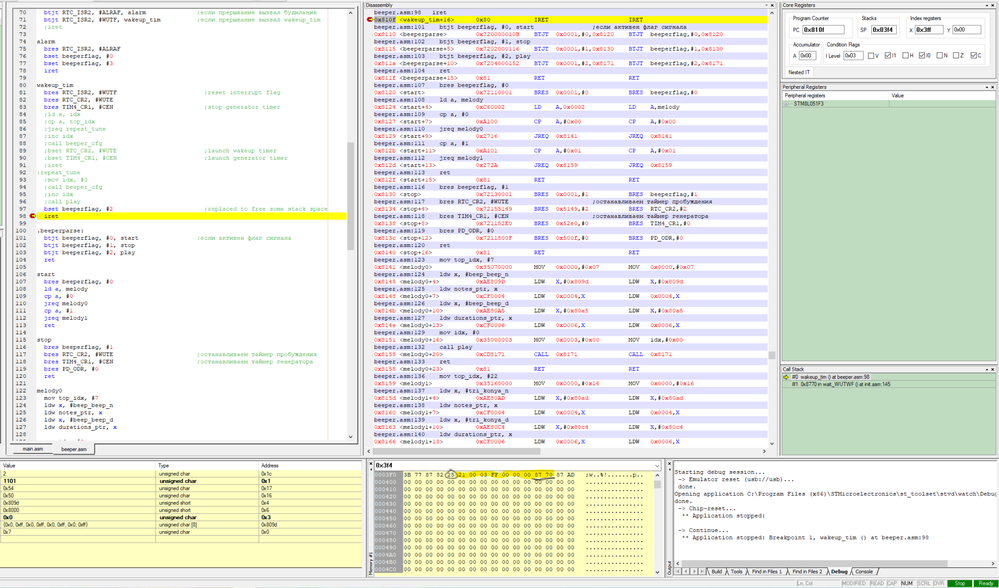The image size is (999, 588).
Task: Click memory row address 000400
Action: pyautogui.click(x=385, y=482)
